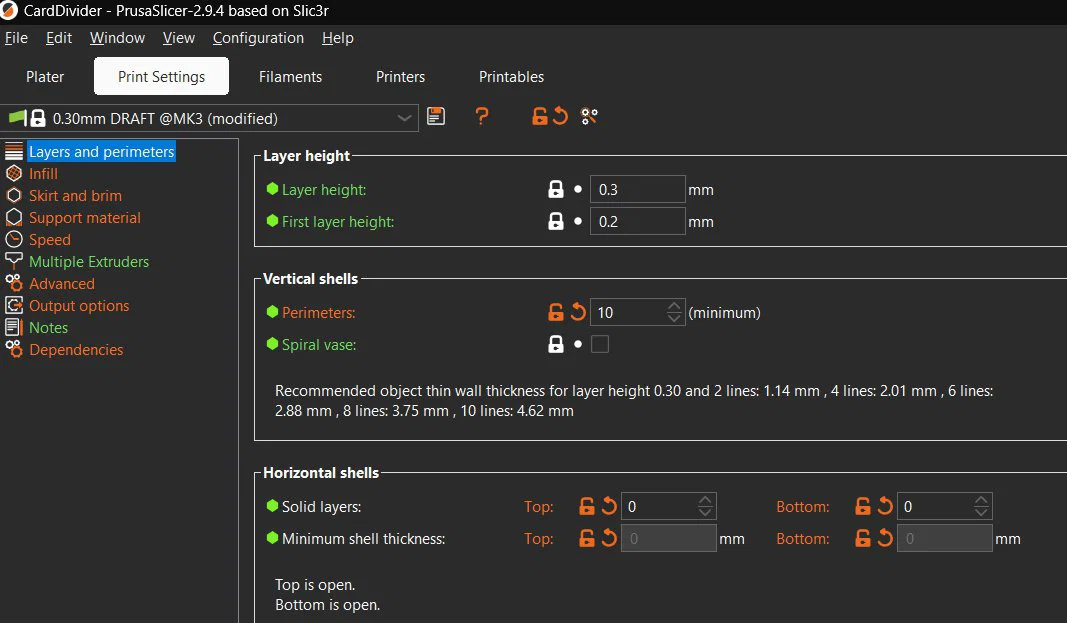Click the reset arrow for Solid layers Top
1067x623 pixels.
click(609, 506)
